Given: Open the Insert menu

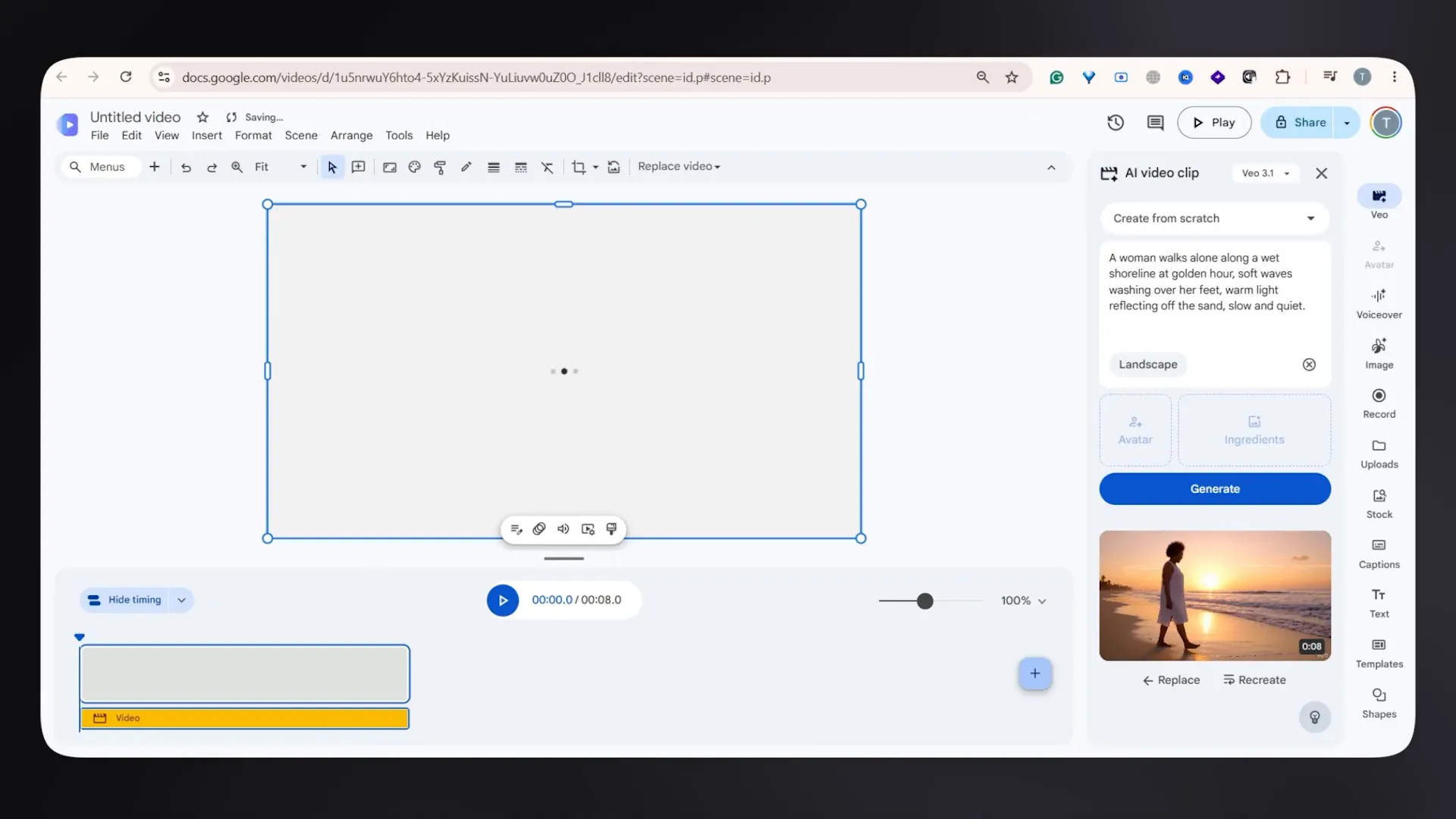Looking at the screenshot, I should tap(206, 136).
